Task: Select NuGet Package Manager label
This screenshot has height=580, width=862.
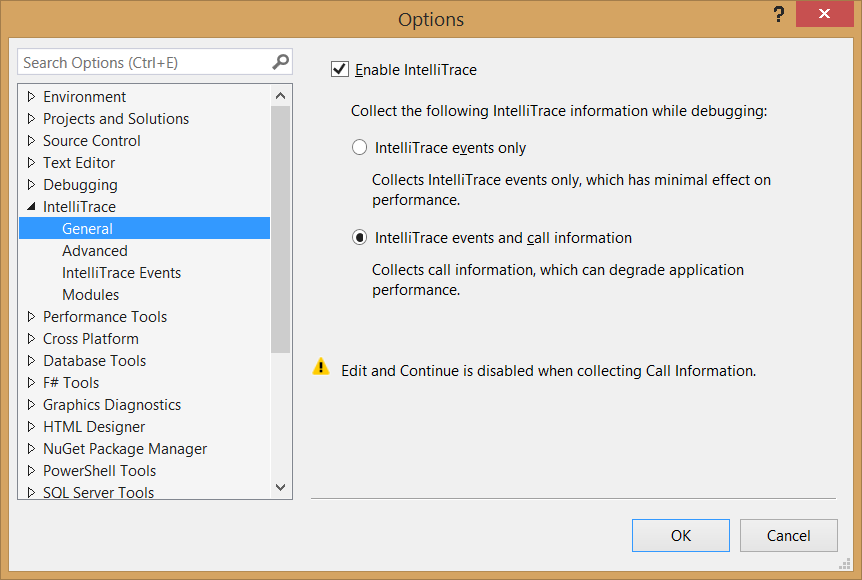Action: click(x=125, y=449)
